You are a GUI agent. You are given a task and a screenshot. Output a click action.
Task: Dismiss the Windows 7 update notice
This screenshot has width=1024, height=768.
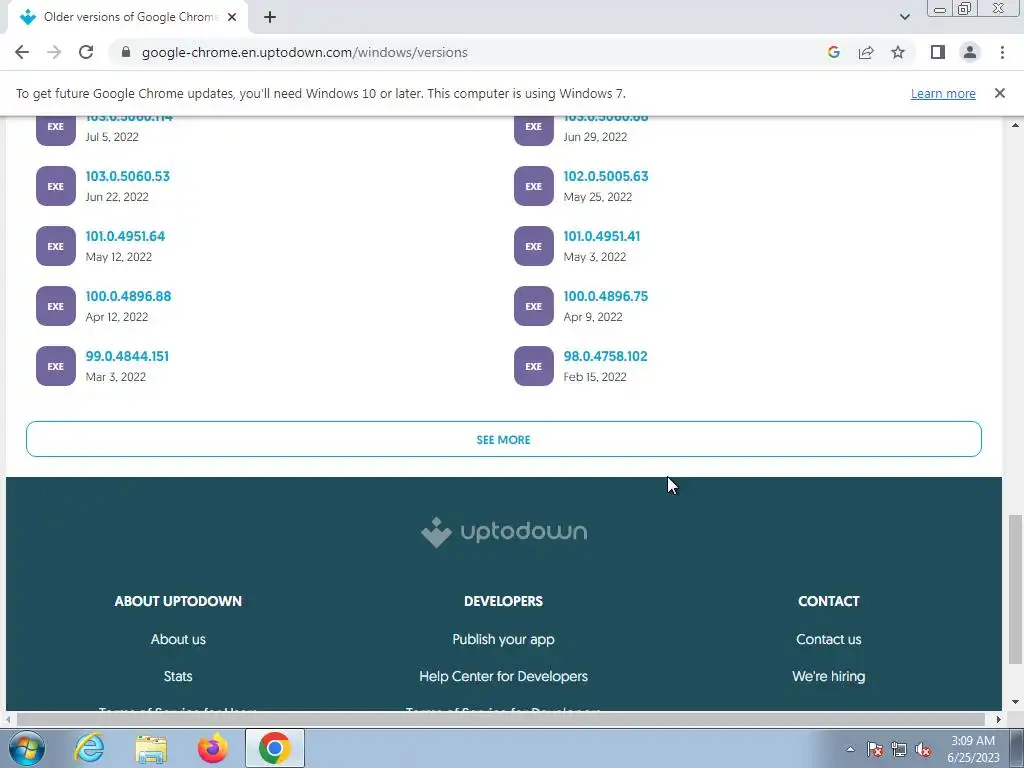point(999,93)
